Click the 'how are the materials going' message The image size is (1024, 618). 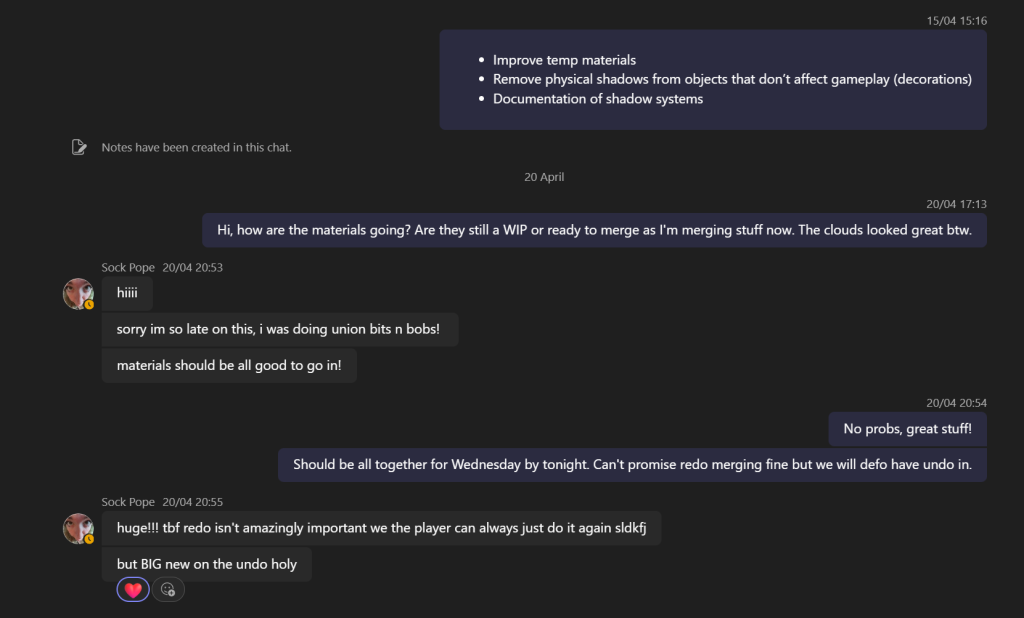[594, 230]
